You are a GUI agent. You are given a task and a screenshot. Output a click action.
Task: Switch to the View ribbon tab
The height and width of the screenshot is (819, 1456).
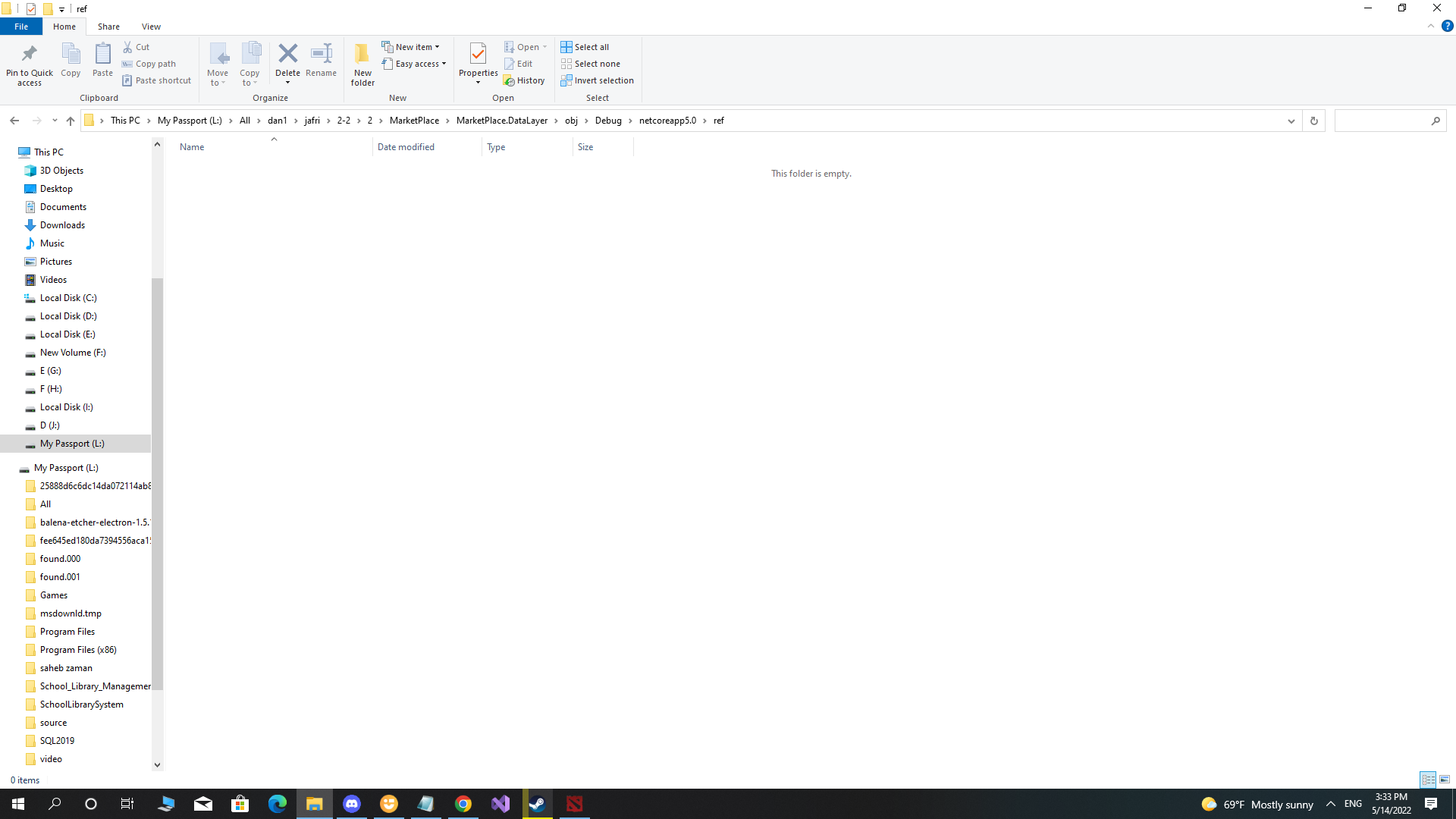tap(151, 27)
